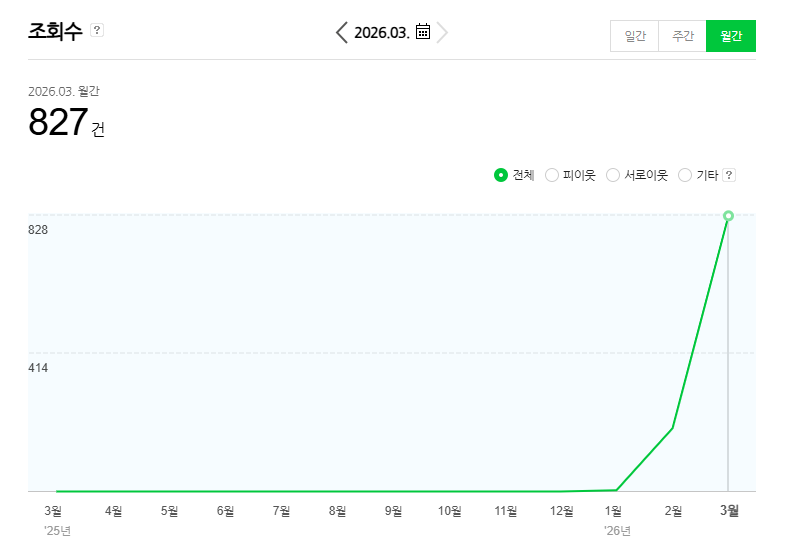This screenshot has height=545, width=788.
Task: Open the calendar date picker icon
Action: coord(423,32)
